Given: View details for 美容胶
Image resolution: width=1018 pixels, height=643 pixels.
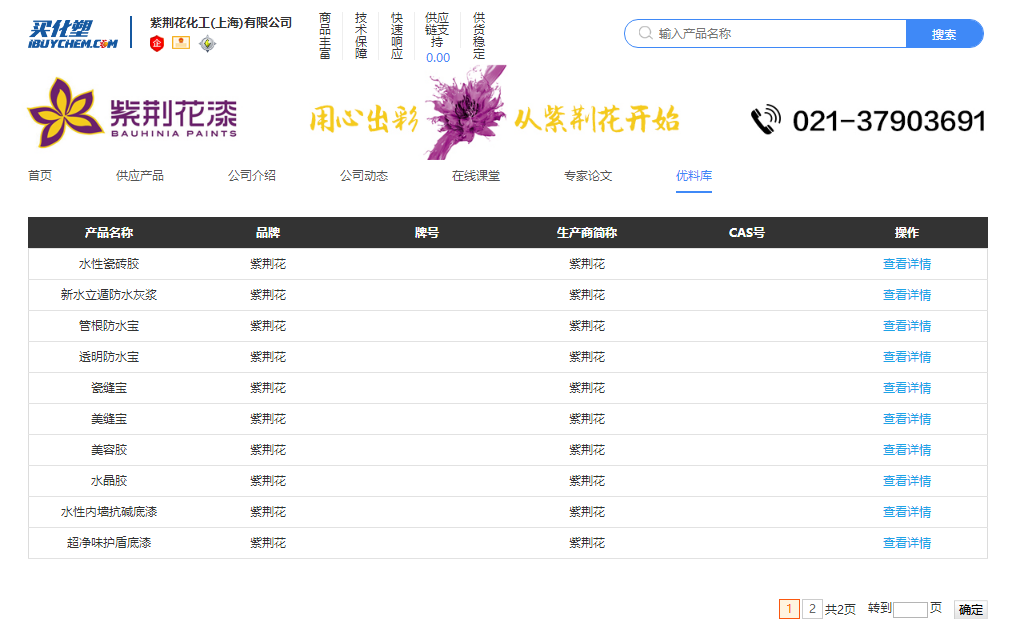Looking at the screenshot, I should [907, 449].
